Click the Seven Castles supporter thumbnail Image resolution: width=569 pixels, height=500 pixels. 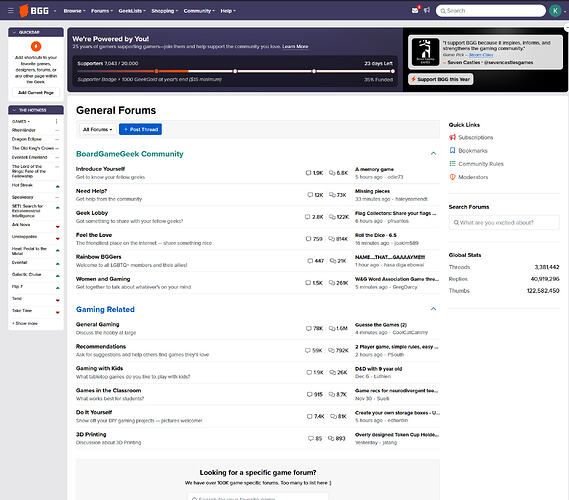click(x=425, y=52)
